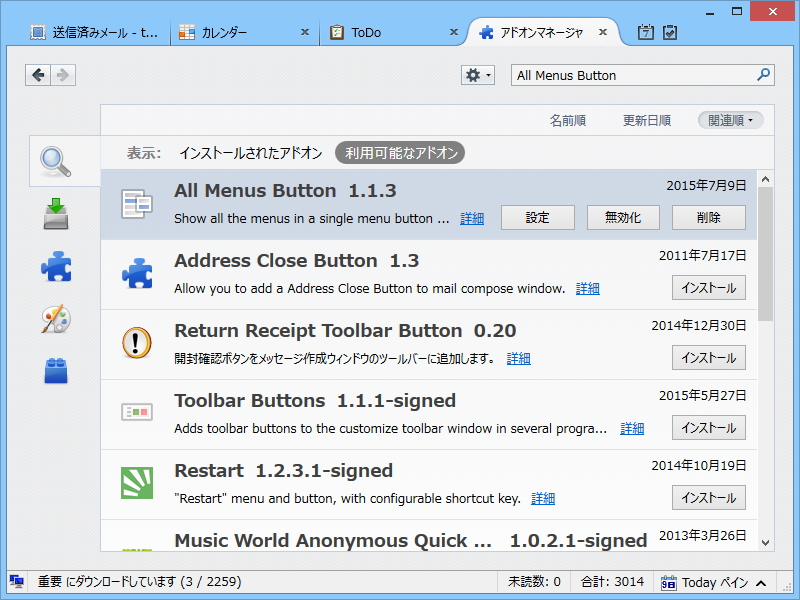View plugins with the blue brick icon
The width and height of the screenshot is (800, 600).
coord(57,370)
